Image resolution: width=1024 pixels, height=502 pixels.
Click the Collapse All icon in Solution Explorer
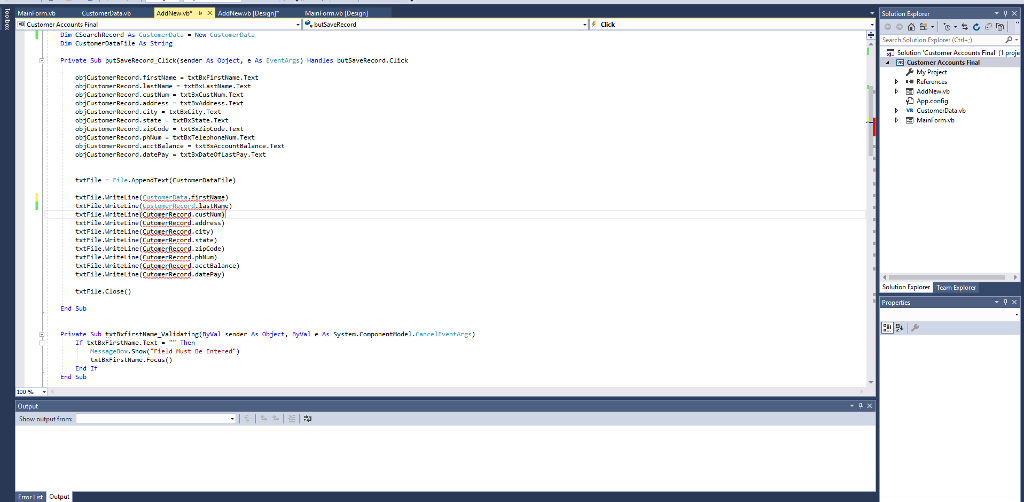[988, 27]
